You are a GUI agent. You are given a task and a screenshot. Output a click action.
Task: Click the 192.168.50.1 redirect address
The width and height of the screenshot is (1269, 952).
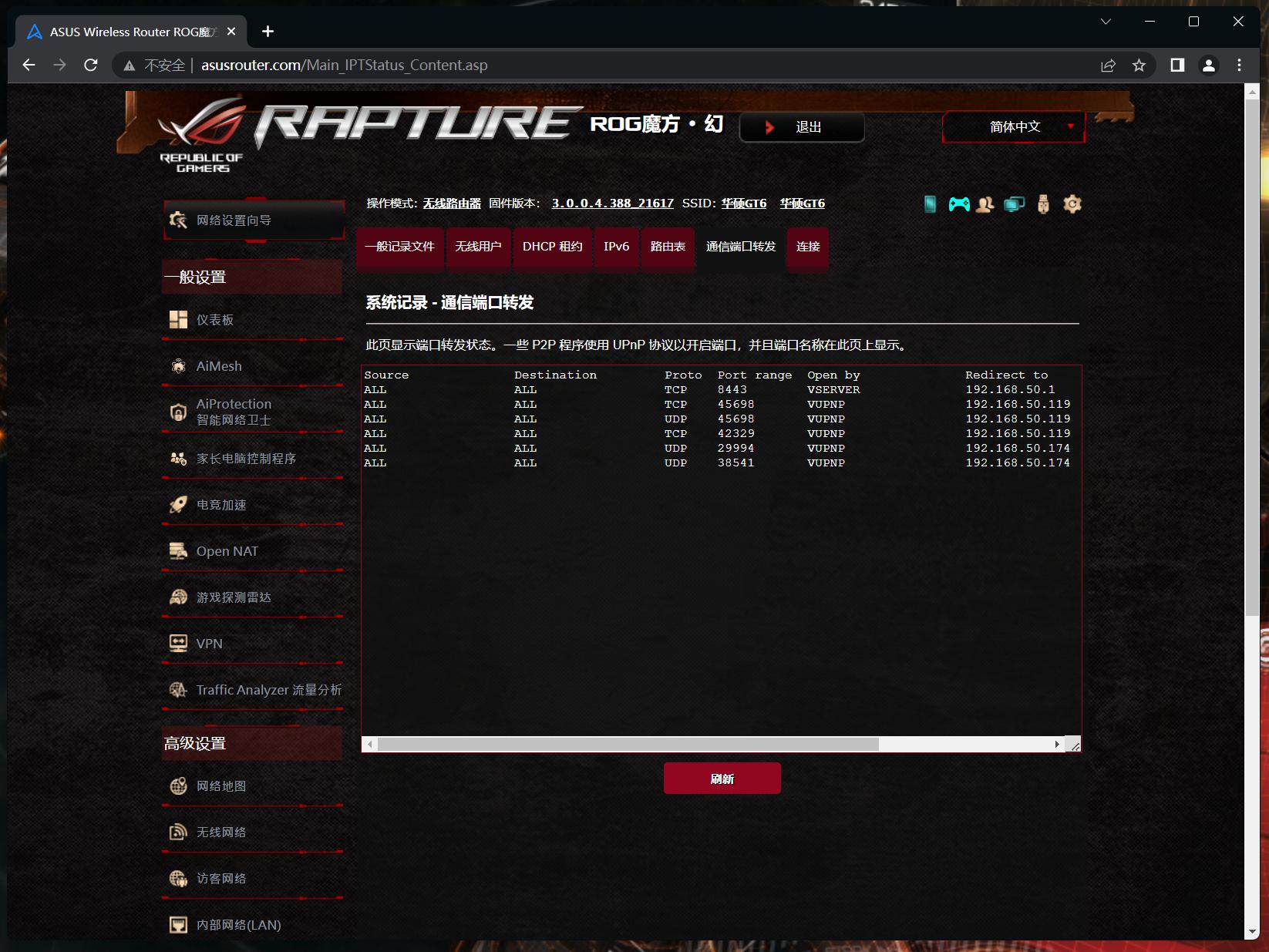click(x=1010, y=390)
